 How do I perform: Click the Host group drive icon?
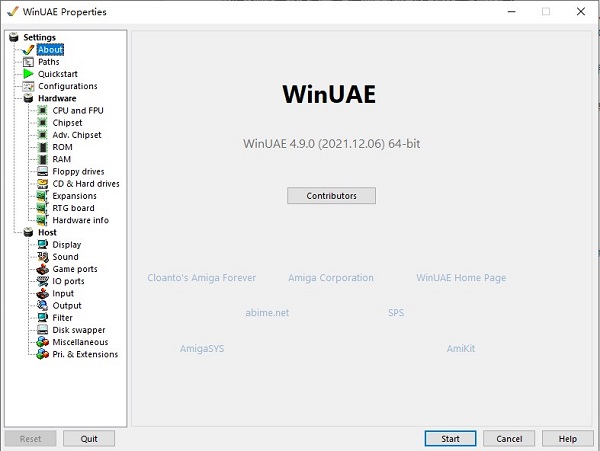pos(28,232)
